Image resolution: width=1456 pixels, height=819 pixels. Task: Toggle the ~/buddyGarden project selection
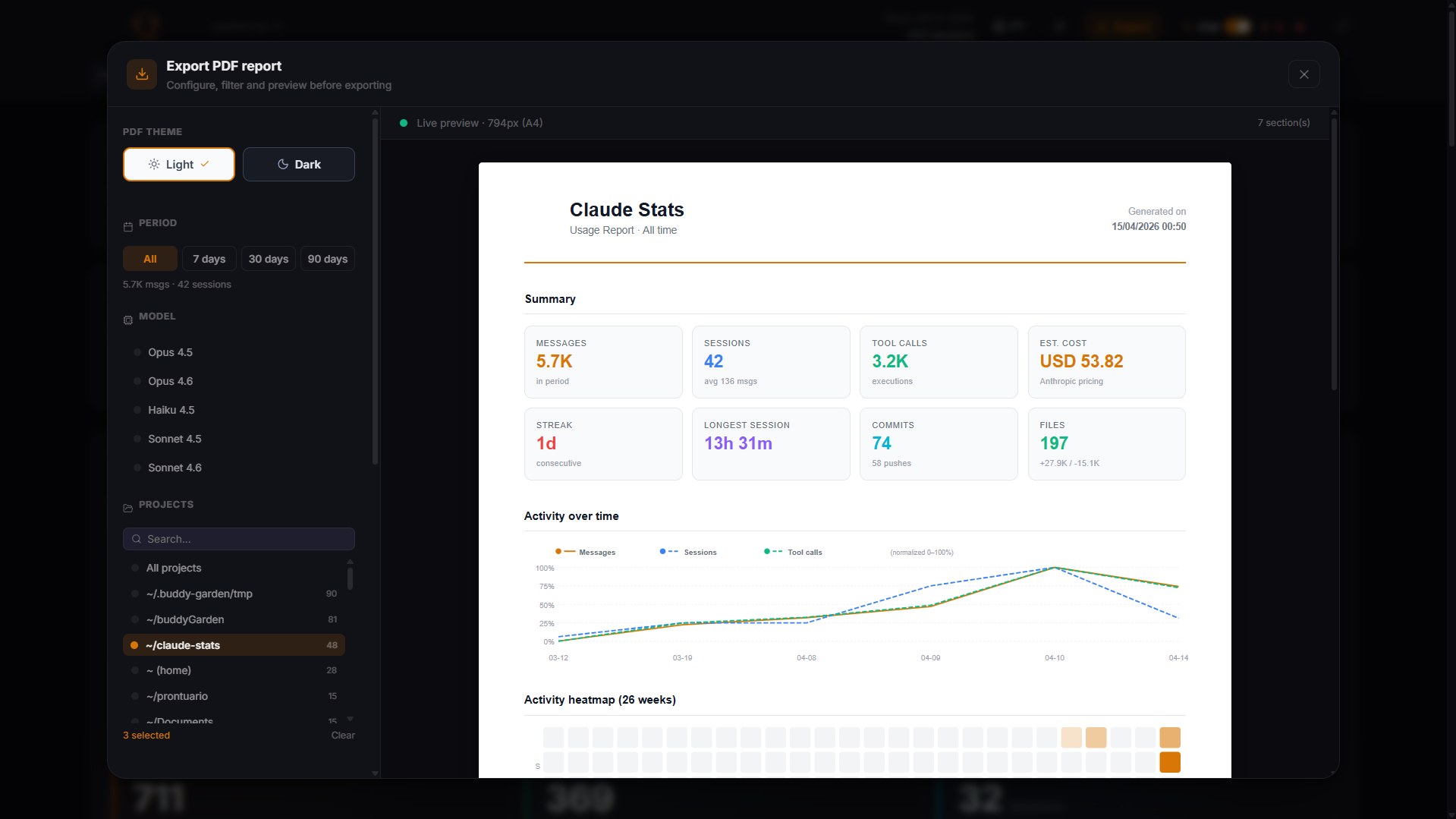click(185, 619)
